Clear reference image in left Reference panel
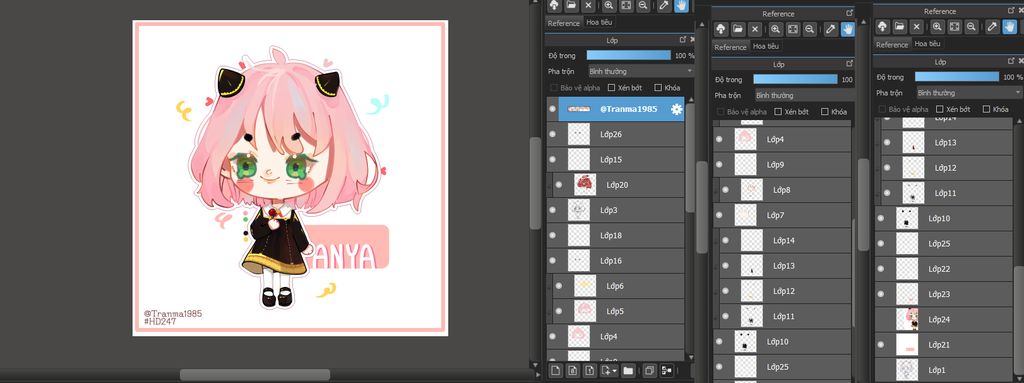 click(x=588, y=5)
